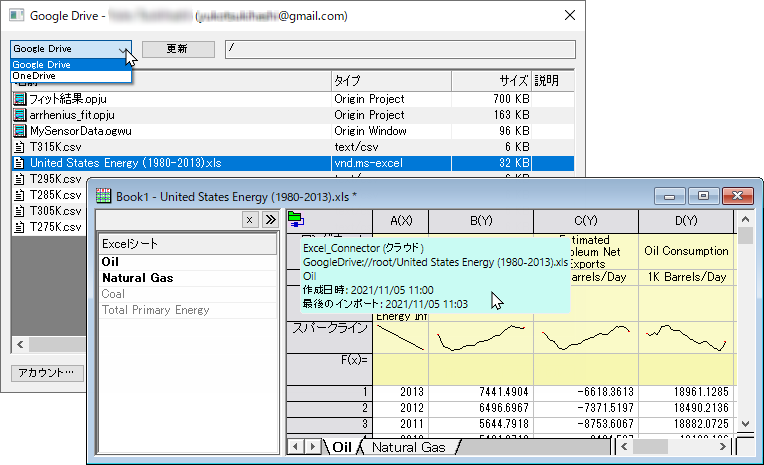
Task: Click Origin project icon of フィット結果.opju
Action: click(x=19, y=99)
